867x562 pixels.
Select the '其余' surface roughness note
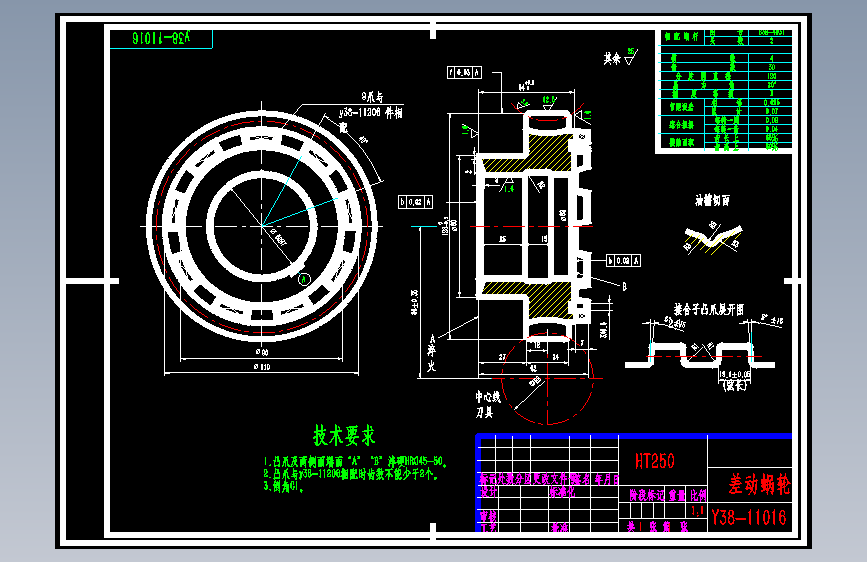click(x=612, y=58)
